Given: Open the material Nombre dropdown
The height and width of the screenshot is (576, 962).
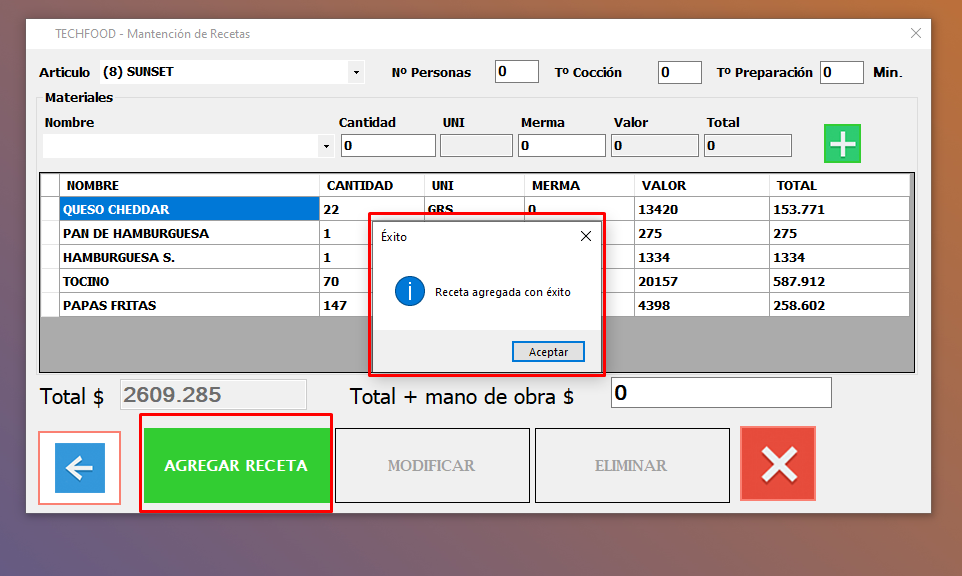Looking at the screenshot, I should [x=326, y=147].
